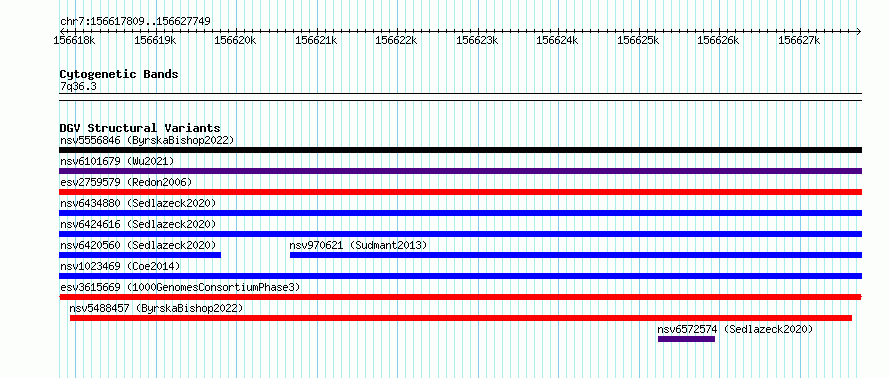
Task: Click the 156625k ruler tick label
Action: [638, 40]
